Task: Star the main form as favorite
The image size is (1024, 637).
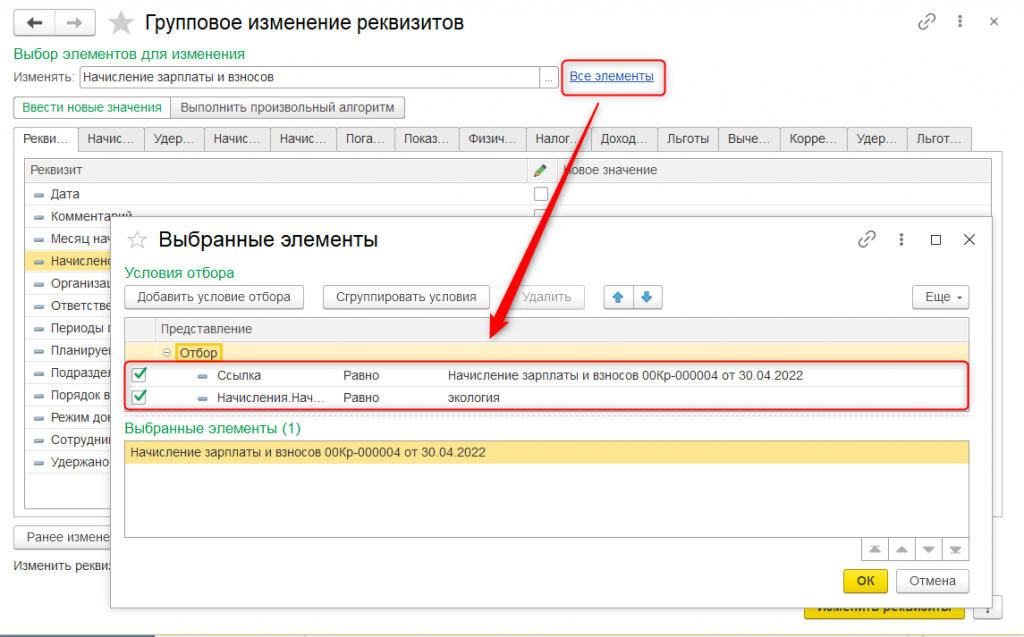Action: coord(121,22)
